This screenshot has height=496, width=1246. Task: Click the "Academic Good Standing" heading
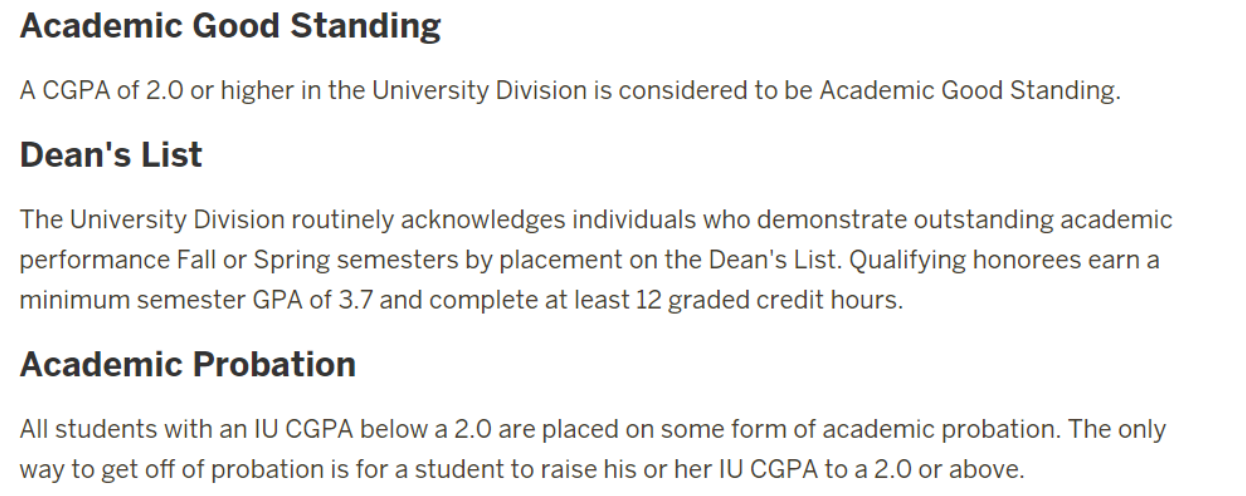[x=230, y=27]
